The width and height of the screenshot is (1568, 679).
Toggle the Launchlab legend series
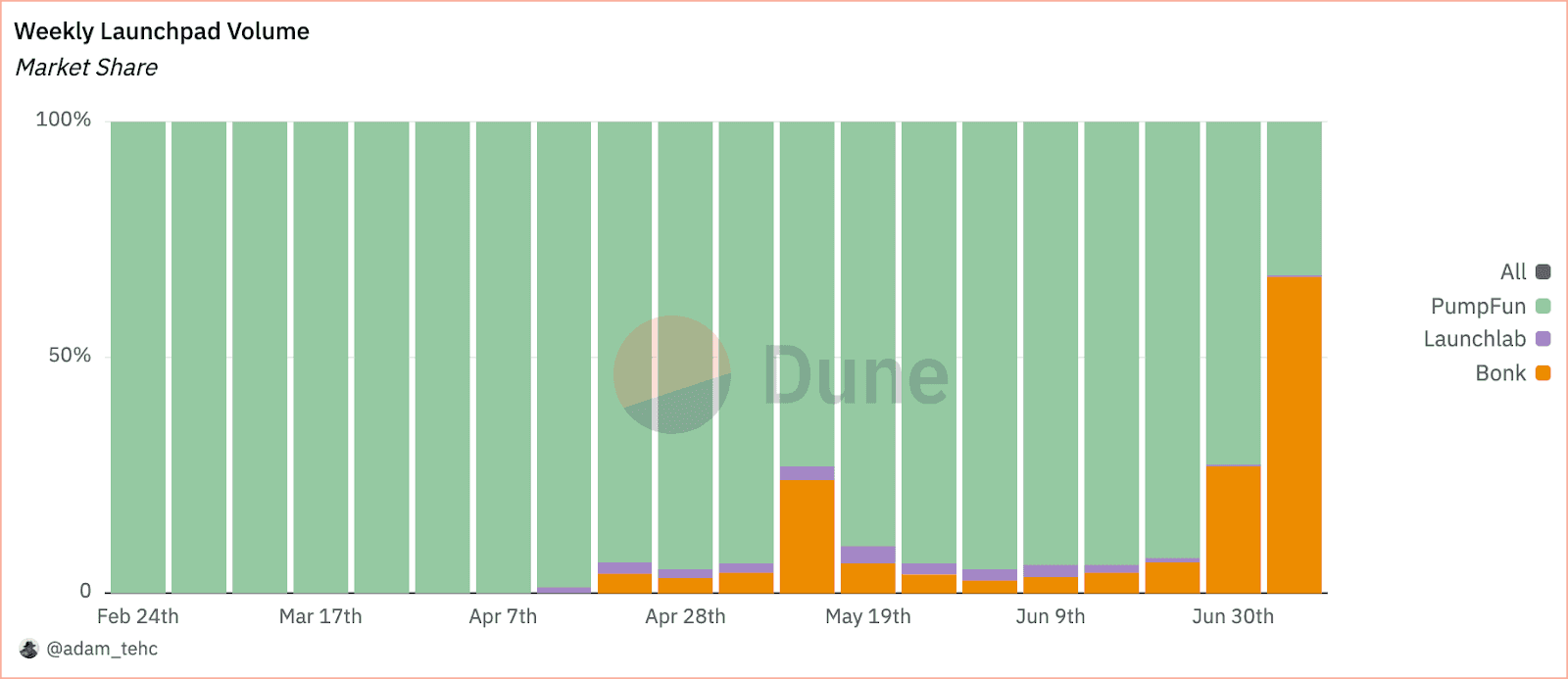coord(1487,339)
